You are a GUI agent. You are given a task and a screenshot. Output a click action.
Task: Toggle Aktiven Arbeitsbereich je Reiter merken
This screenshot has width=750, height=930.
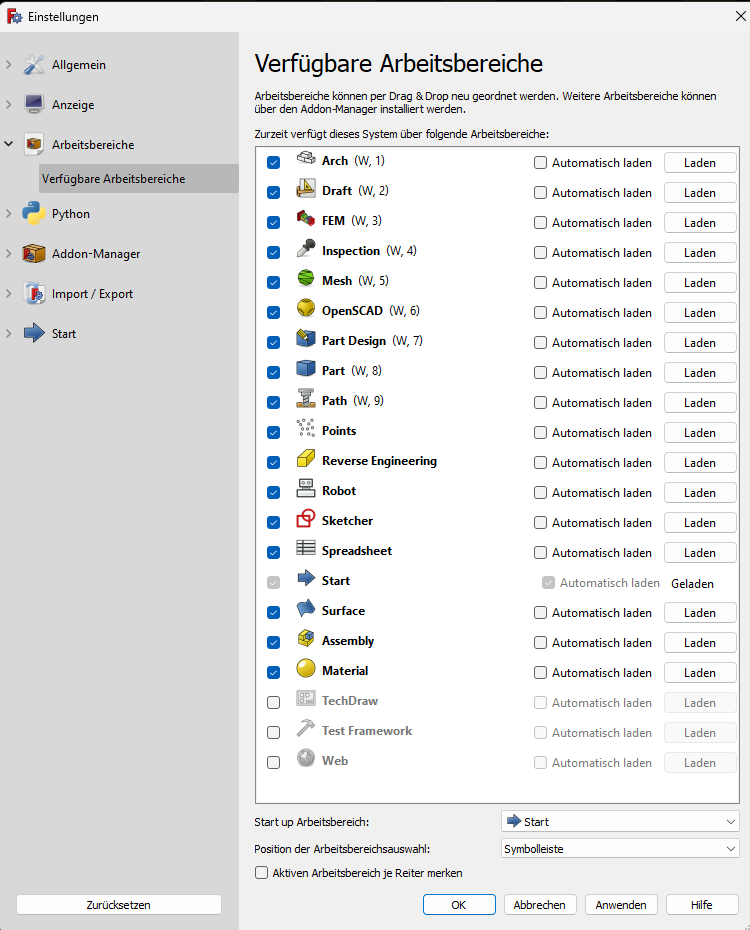(x=263, y=873)
